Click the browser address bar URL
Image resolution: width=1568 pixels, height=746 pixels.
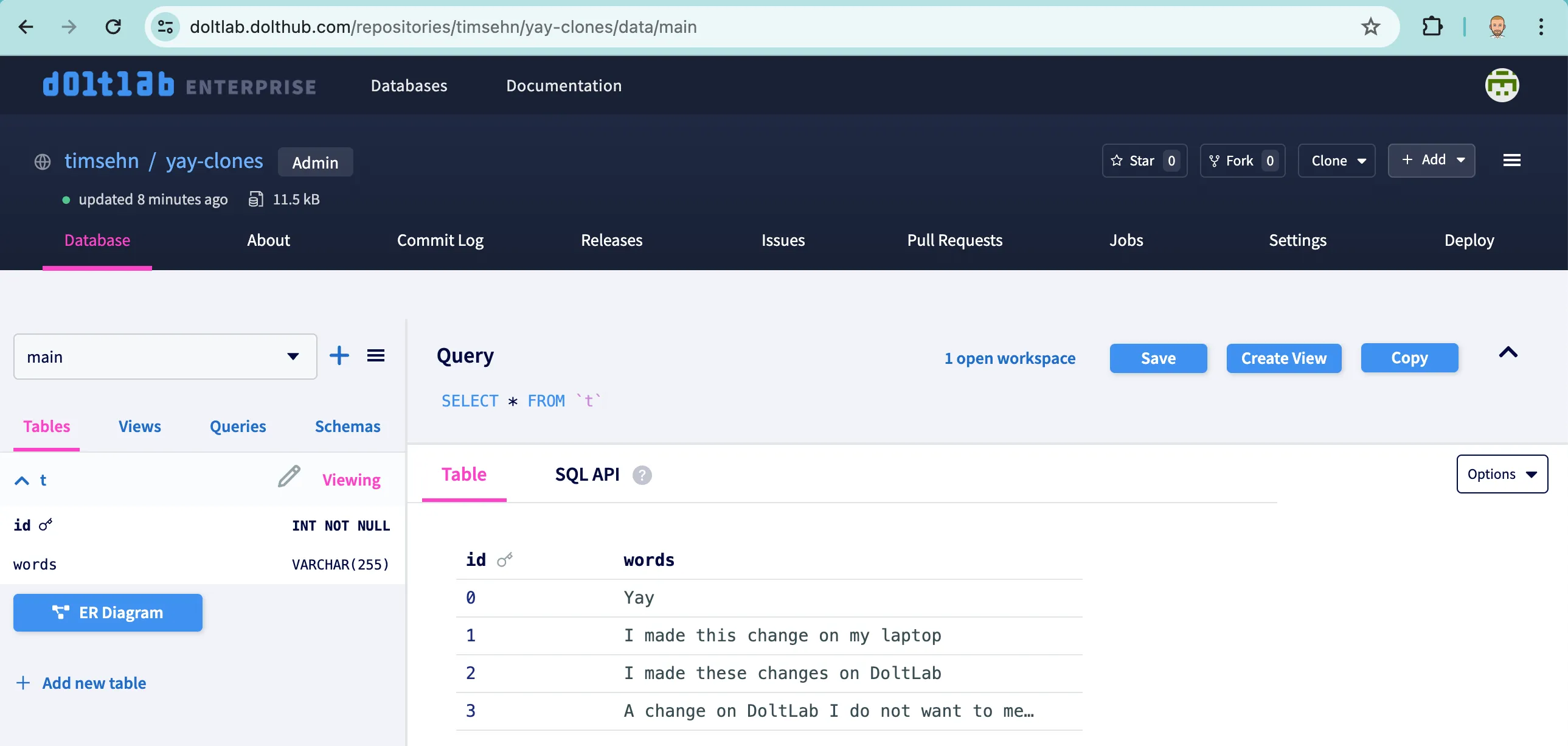(444, 27)
